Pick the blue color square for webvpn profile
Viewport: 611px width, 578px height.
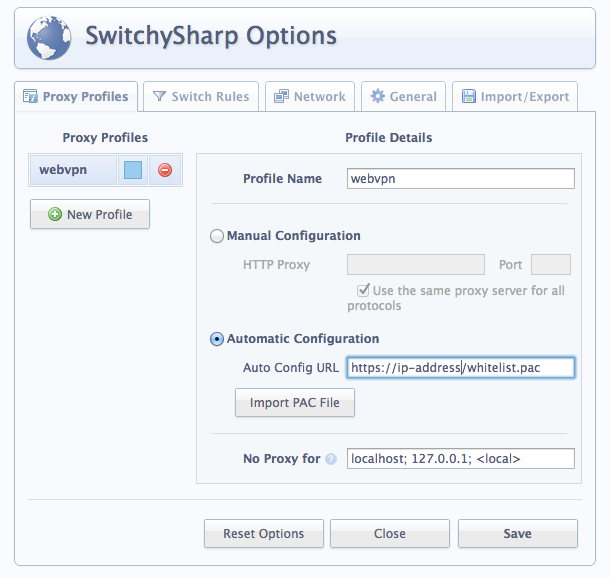133,170
